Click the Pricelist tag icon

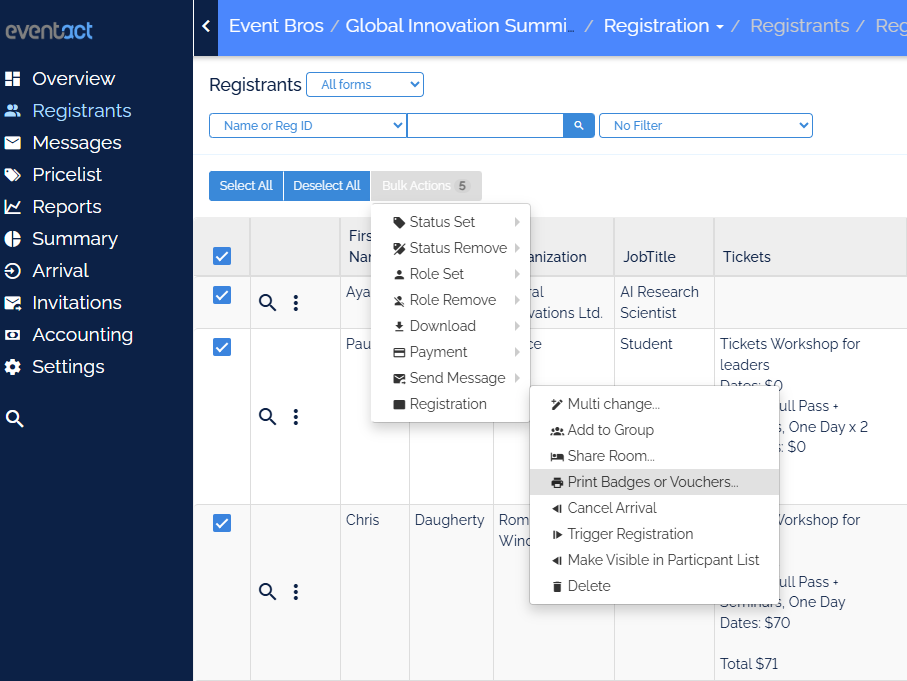[x=13, y=175]
